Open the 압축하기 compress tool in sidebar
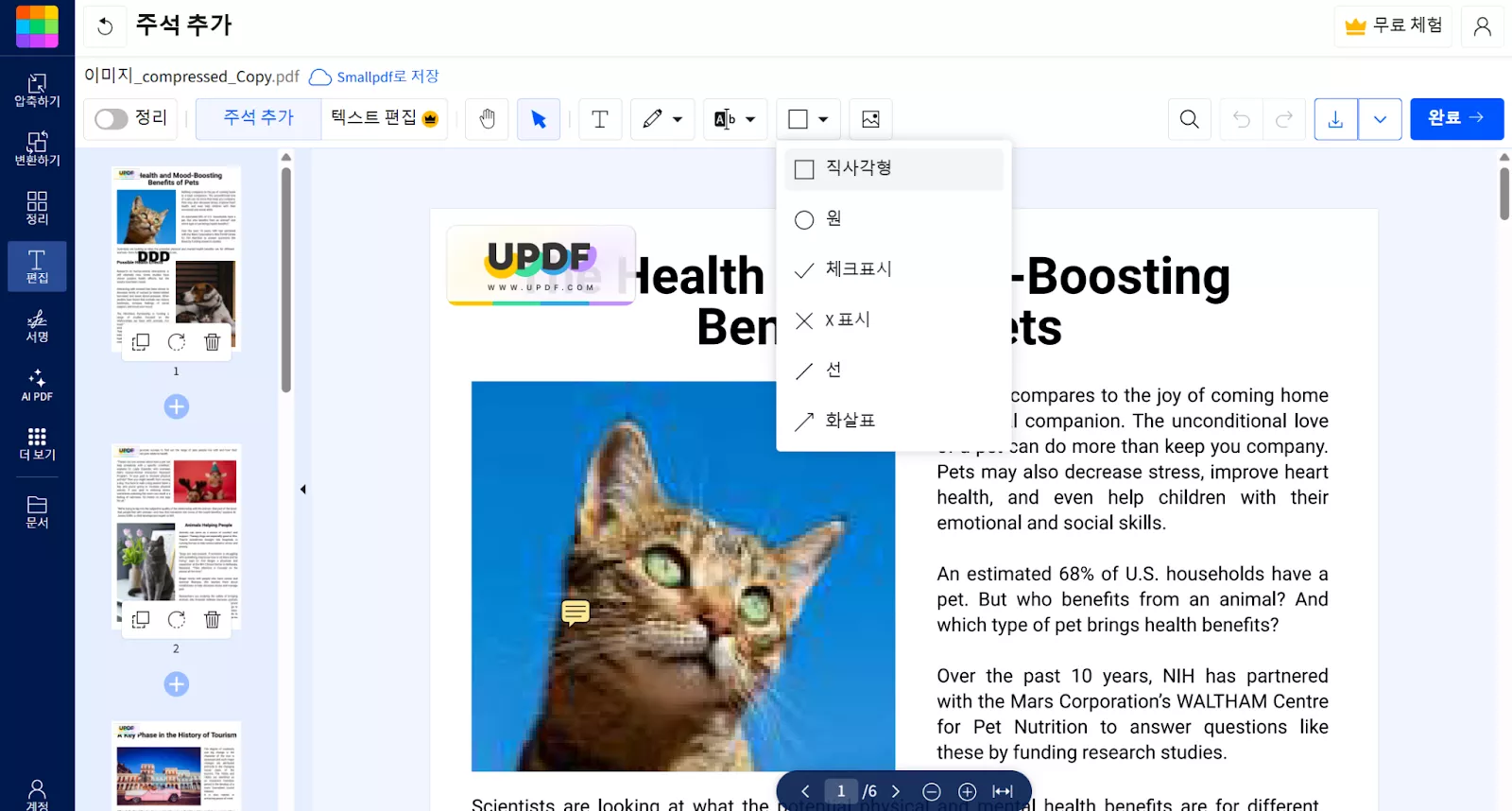 tap(37, 90)
